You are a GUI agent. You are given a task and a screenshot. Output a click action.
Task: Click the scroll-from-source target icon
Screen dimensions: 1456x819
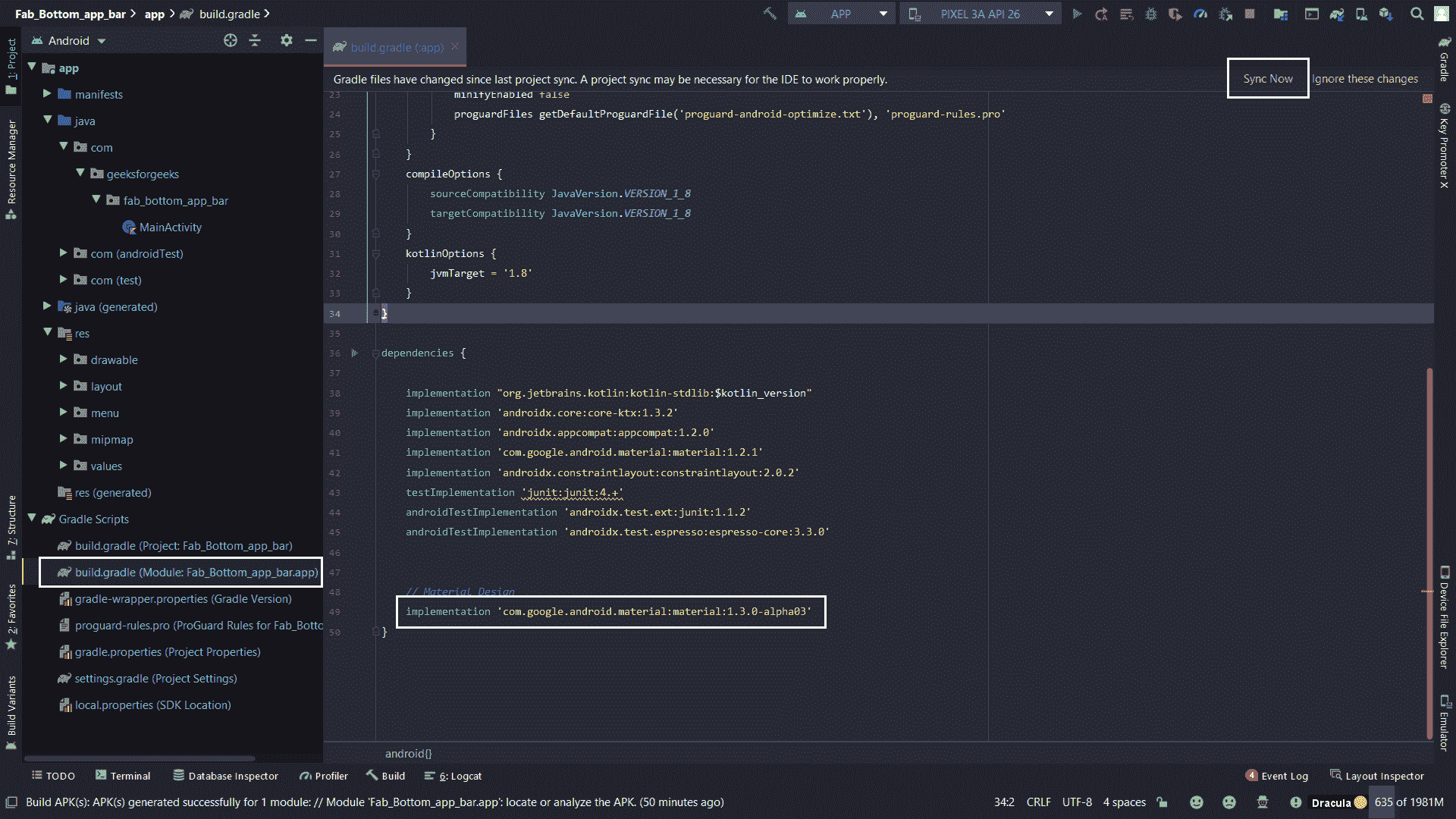[x=231, y=40]
